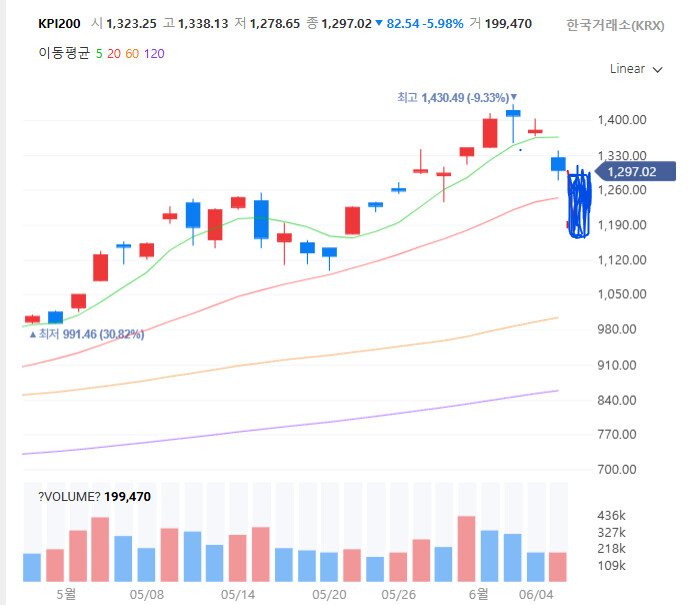Screen dimensions: 695x605
Task: Click the 최고 1,430.49 high marker
Action: point(457,98)
